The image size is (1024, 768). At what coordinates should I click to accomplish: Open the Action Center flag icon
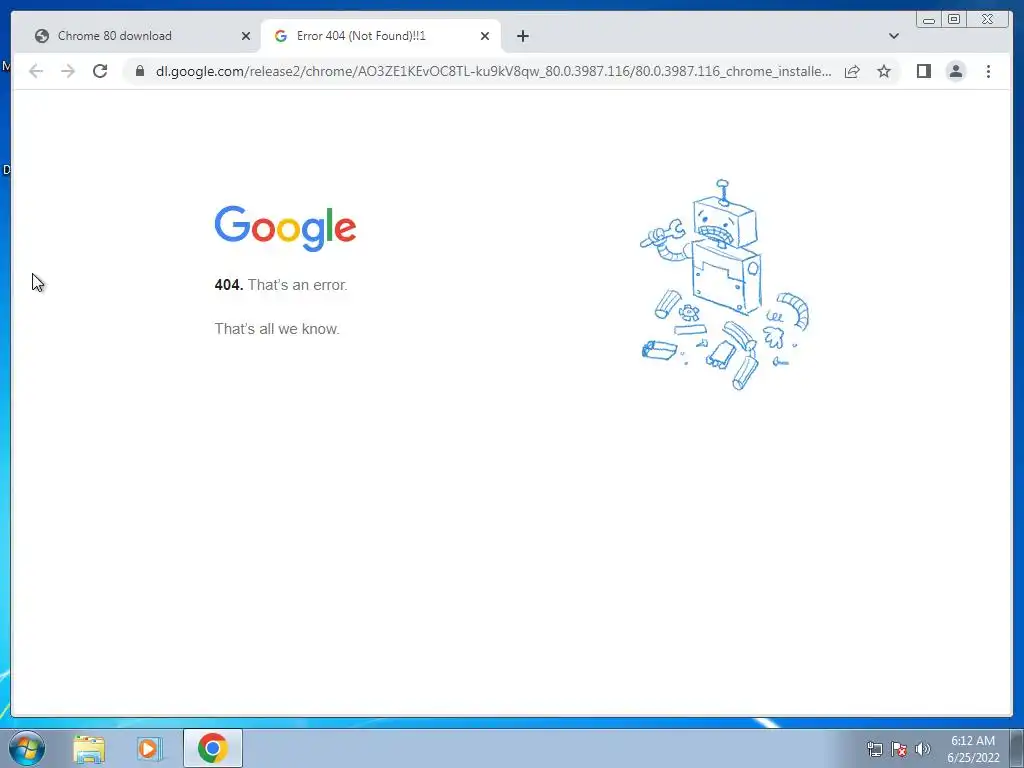[x=899, y=749]
